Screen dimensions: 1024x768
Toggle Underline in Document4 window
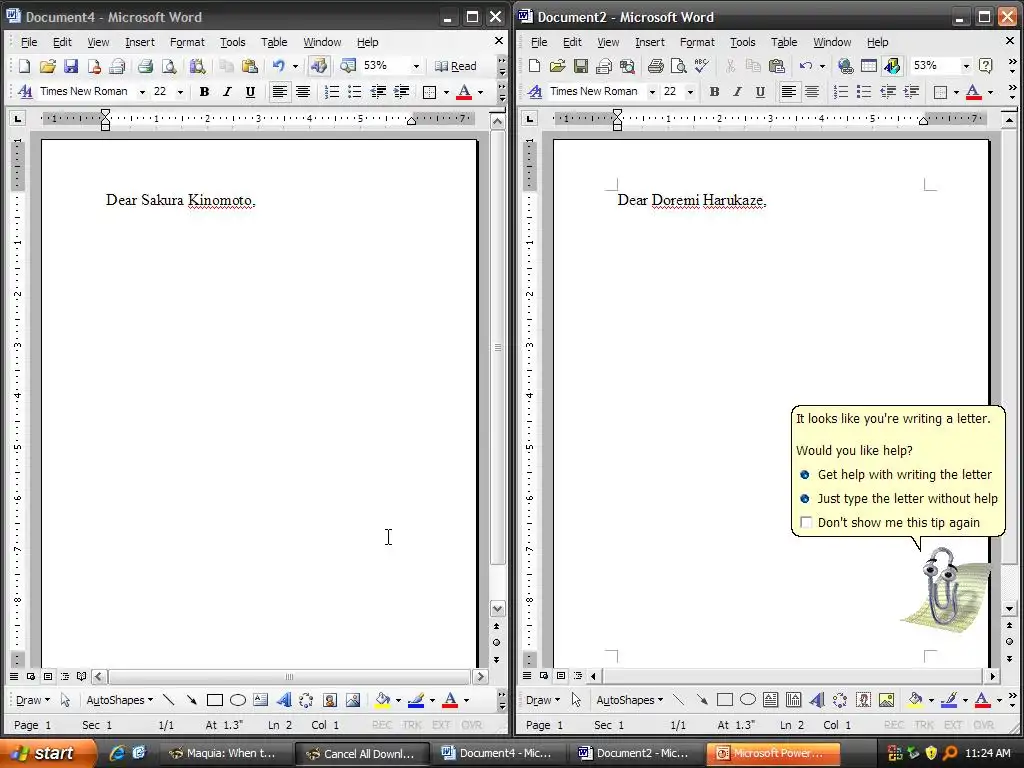250,91
